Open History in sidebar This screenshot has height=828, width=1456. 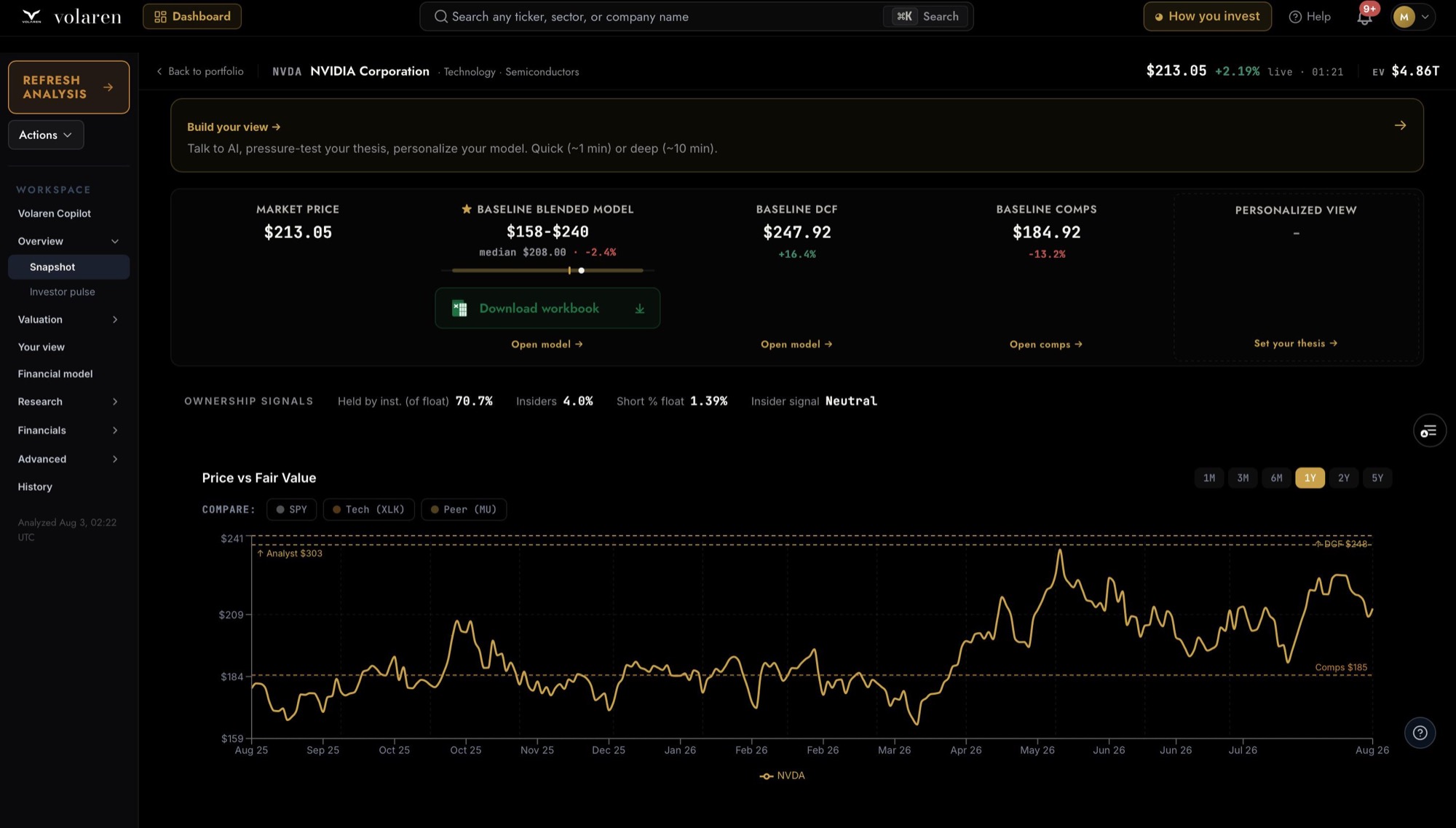35,486
